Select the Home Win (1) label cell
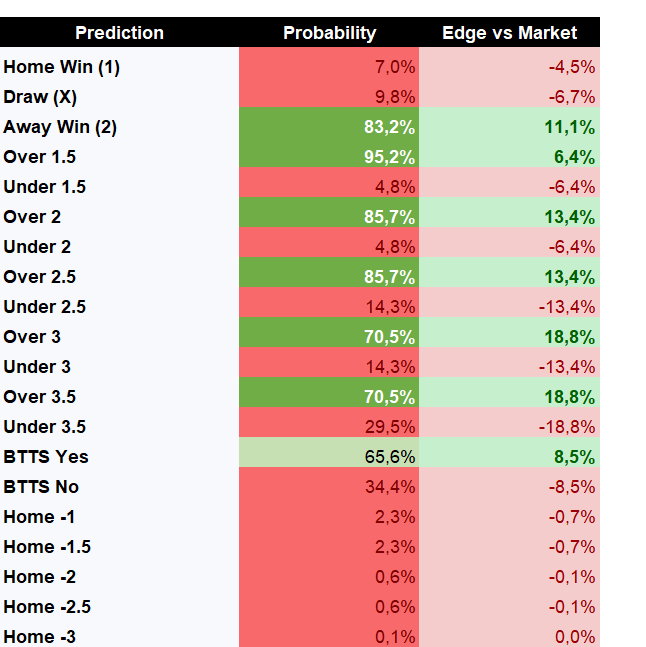 pyautogui.click(x=119, y=67)
